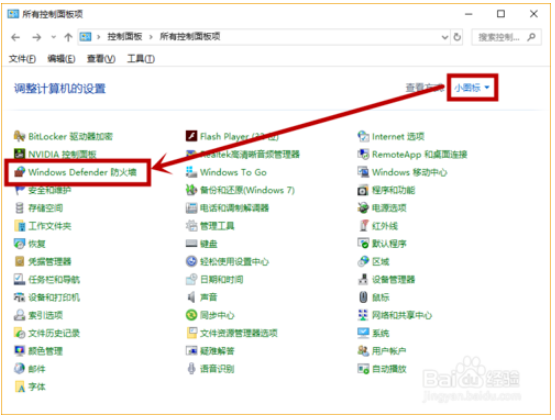Open 设备和打印机 icon
This screenshot has width=555, height=420.
pyautogui.click(x=19, y=297)
